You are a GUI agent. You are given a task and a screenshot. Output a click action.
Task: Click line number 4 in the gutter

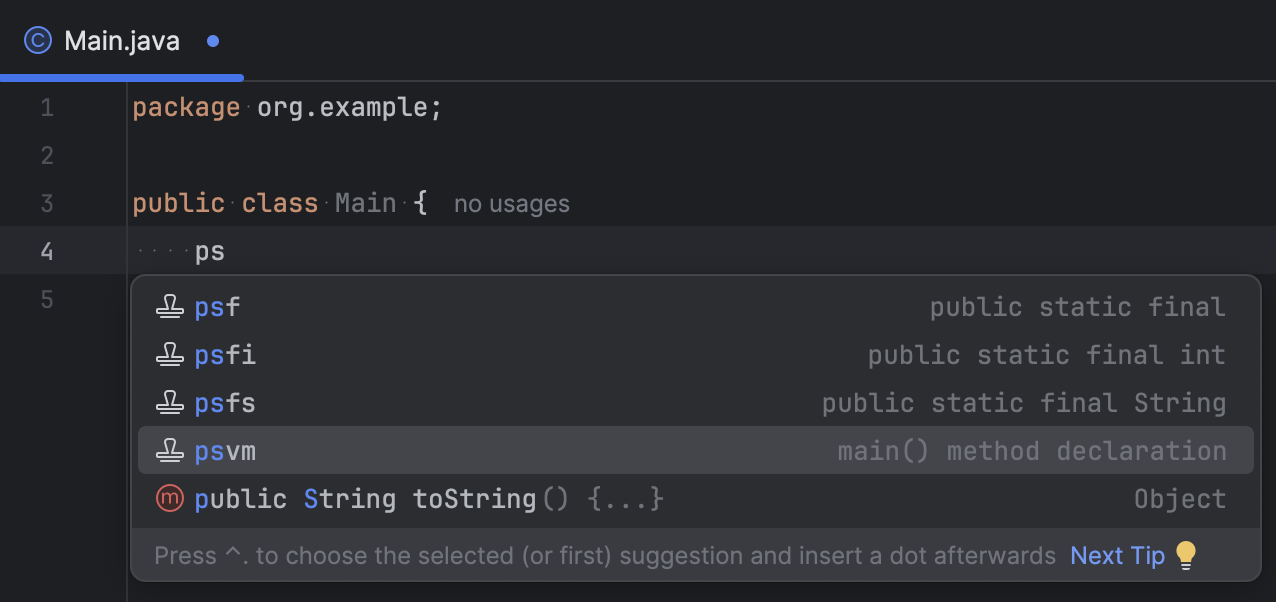click(46, 251)
